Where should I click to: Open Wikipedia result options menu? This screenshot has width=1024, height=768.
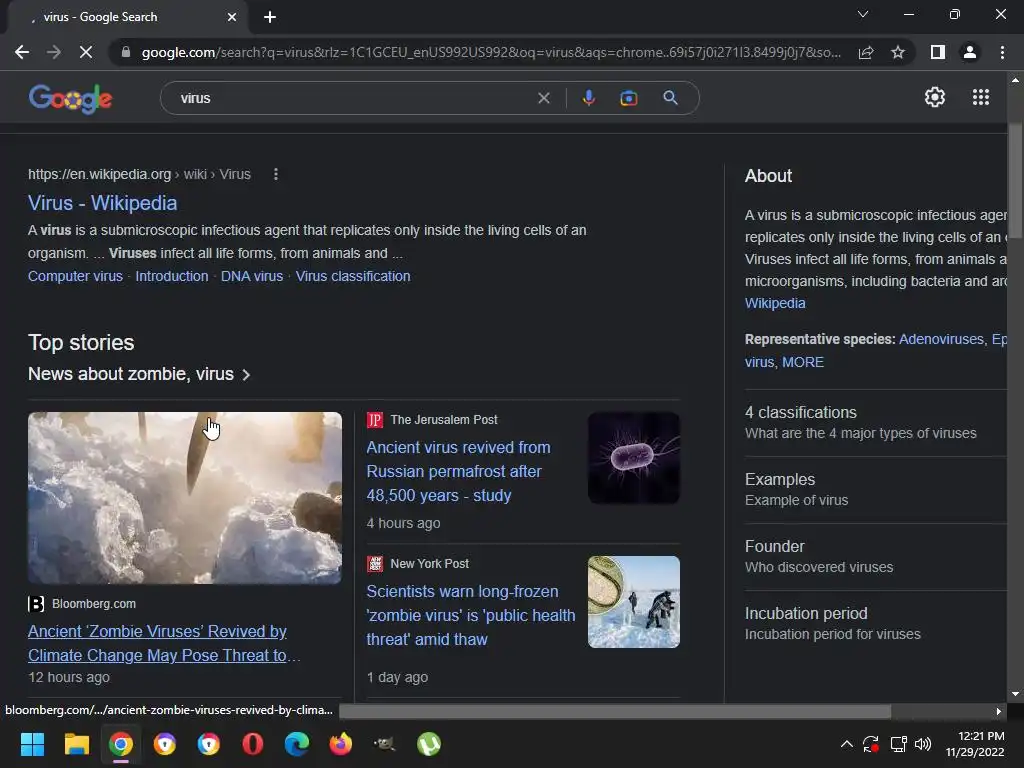click(x=276, y=174)
